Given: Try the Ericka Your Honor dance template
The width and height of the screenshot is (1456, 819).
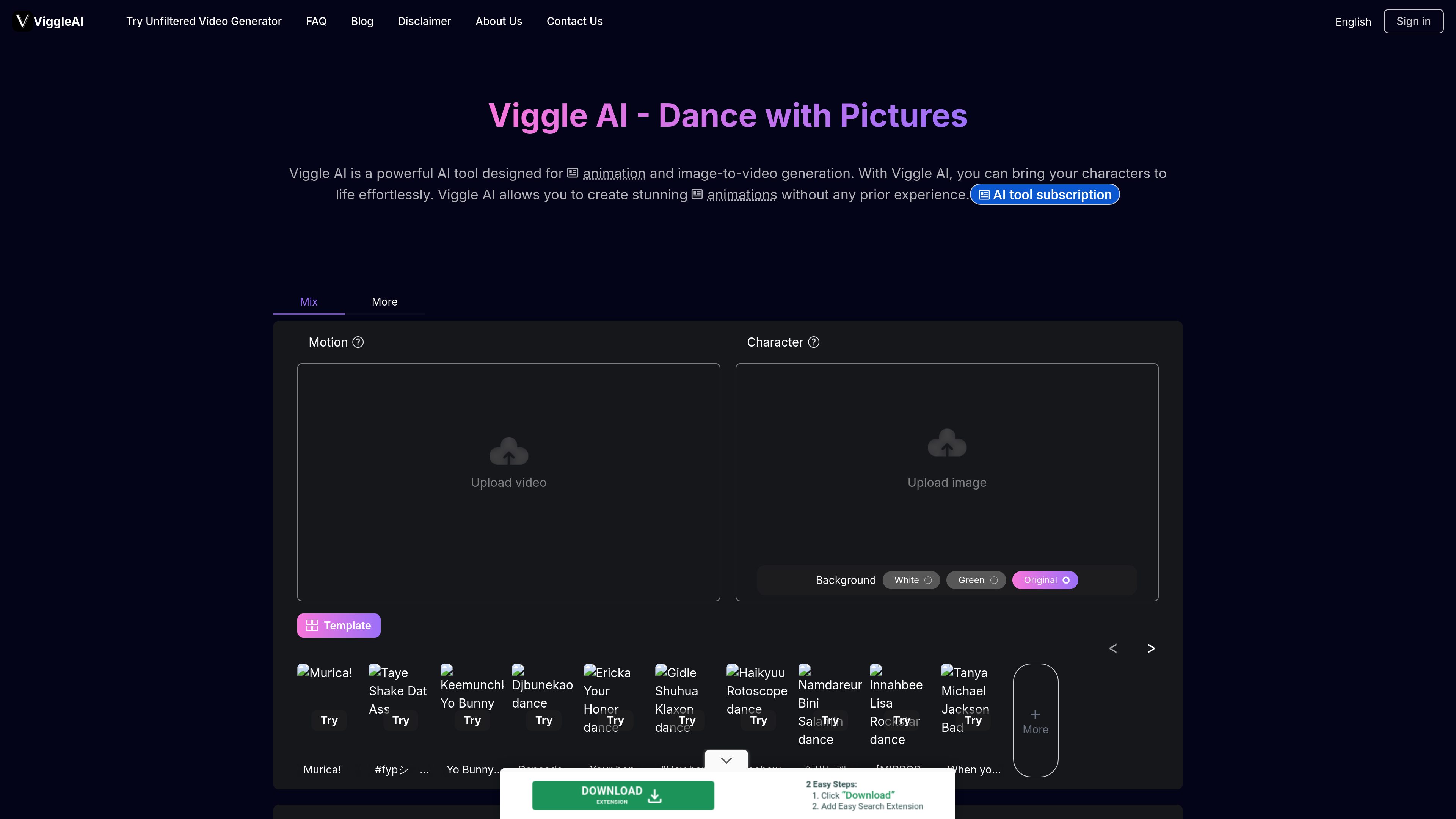Looking at the screenshot, I should click(x=615, y=720).
